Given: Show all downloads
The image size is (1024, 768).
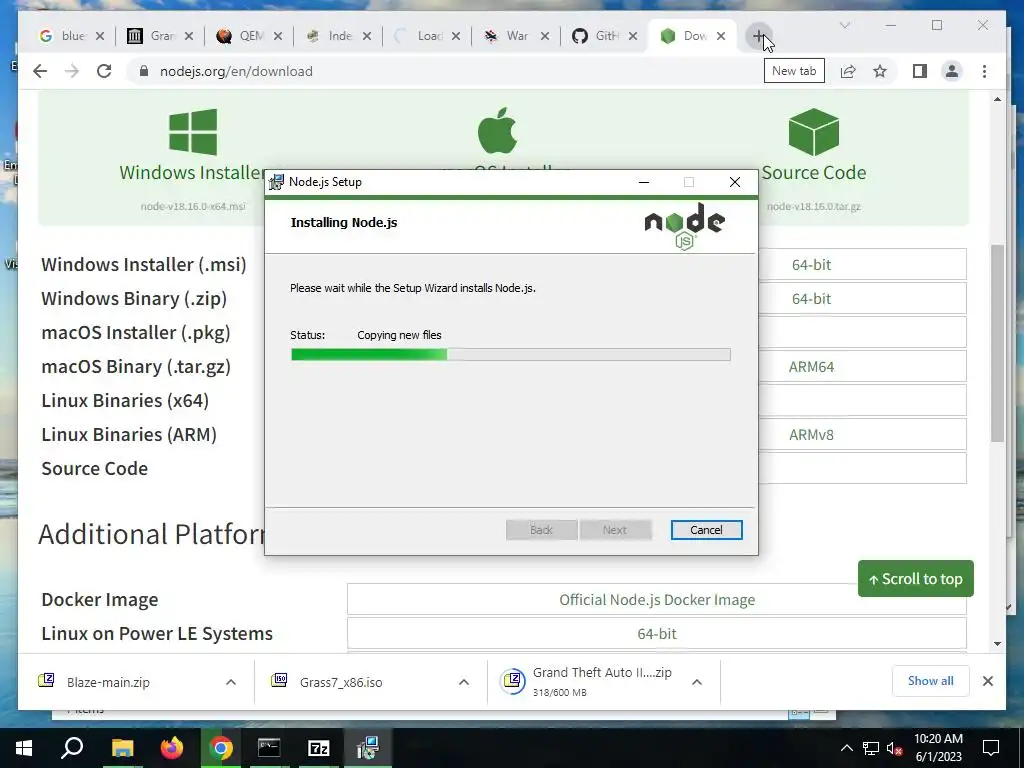Looking at the screenshot, I should [x=930, y=681].
